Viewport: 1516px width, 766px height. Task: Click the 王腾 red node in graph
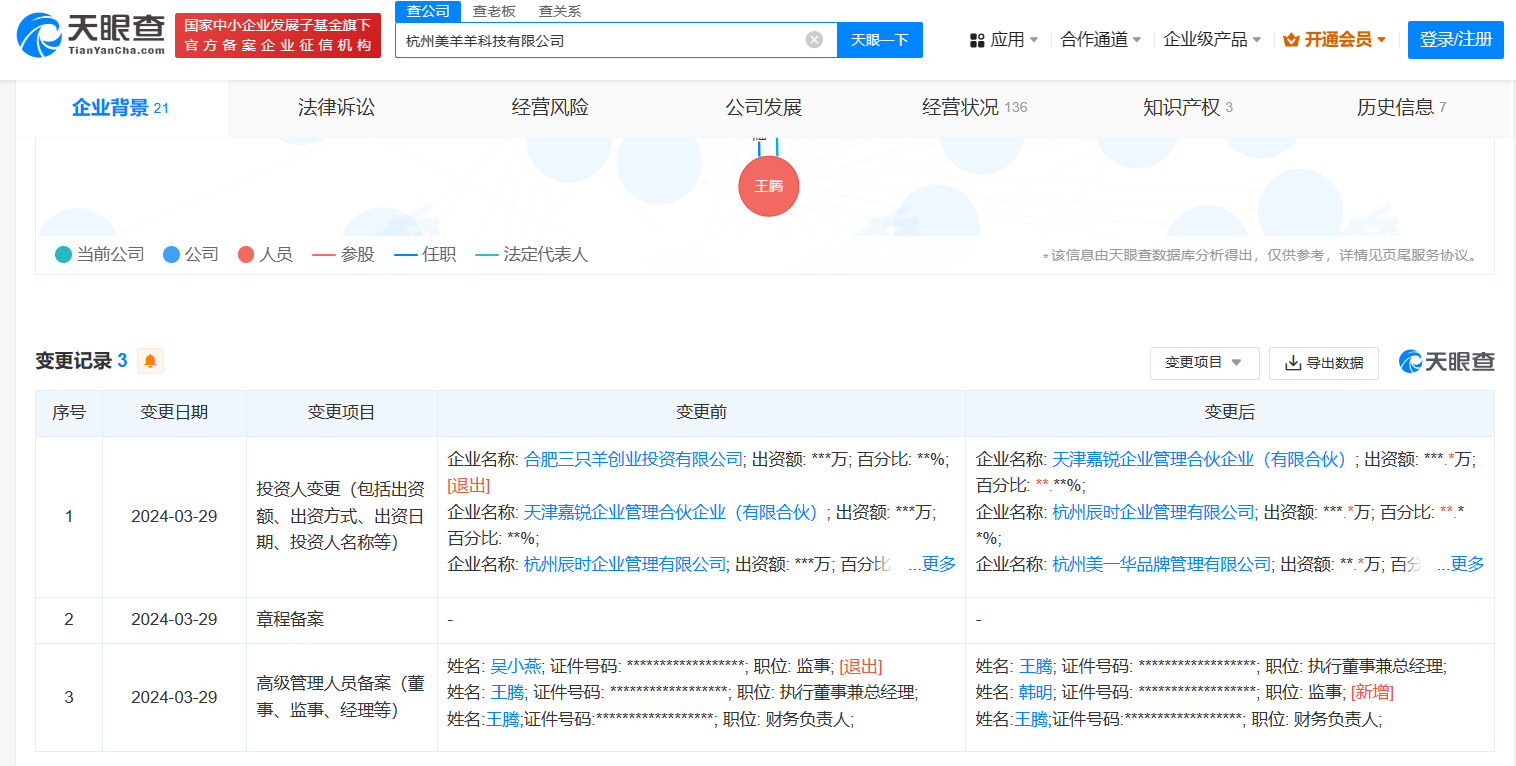[x=769, y=186]
